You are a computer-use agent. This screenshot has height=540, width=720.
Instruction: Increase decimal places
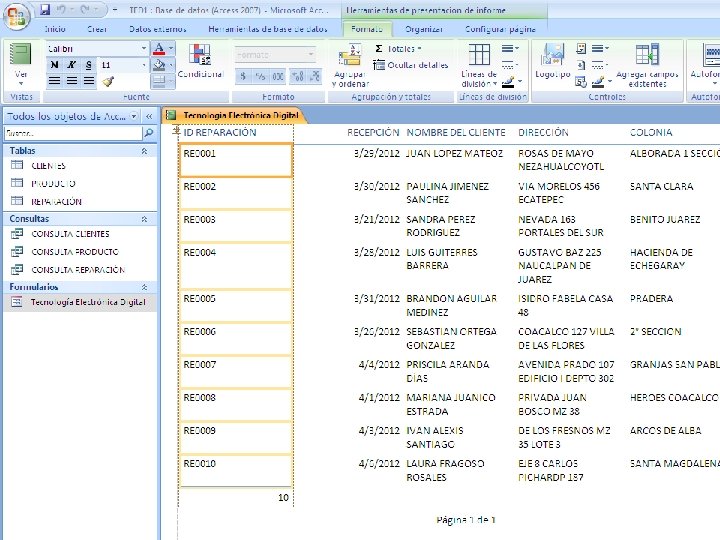[298, 77]
